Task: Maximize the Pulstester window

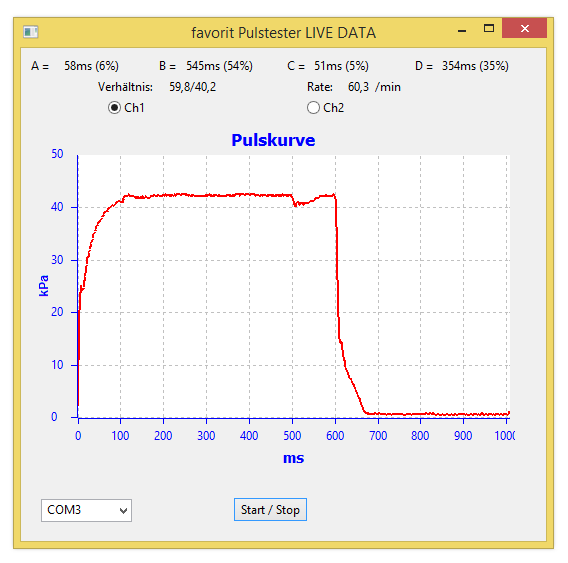Action: pyautogui.click(x=489, y=28)
